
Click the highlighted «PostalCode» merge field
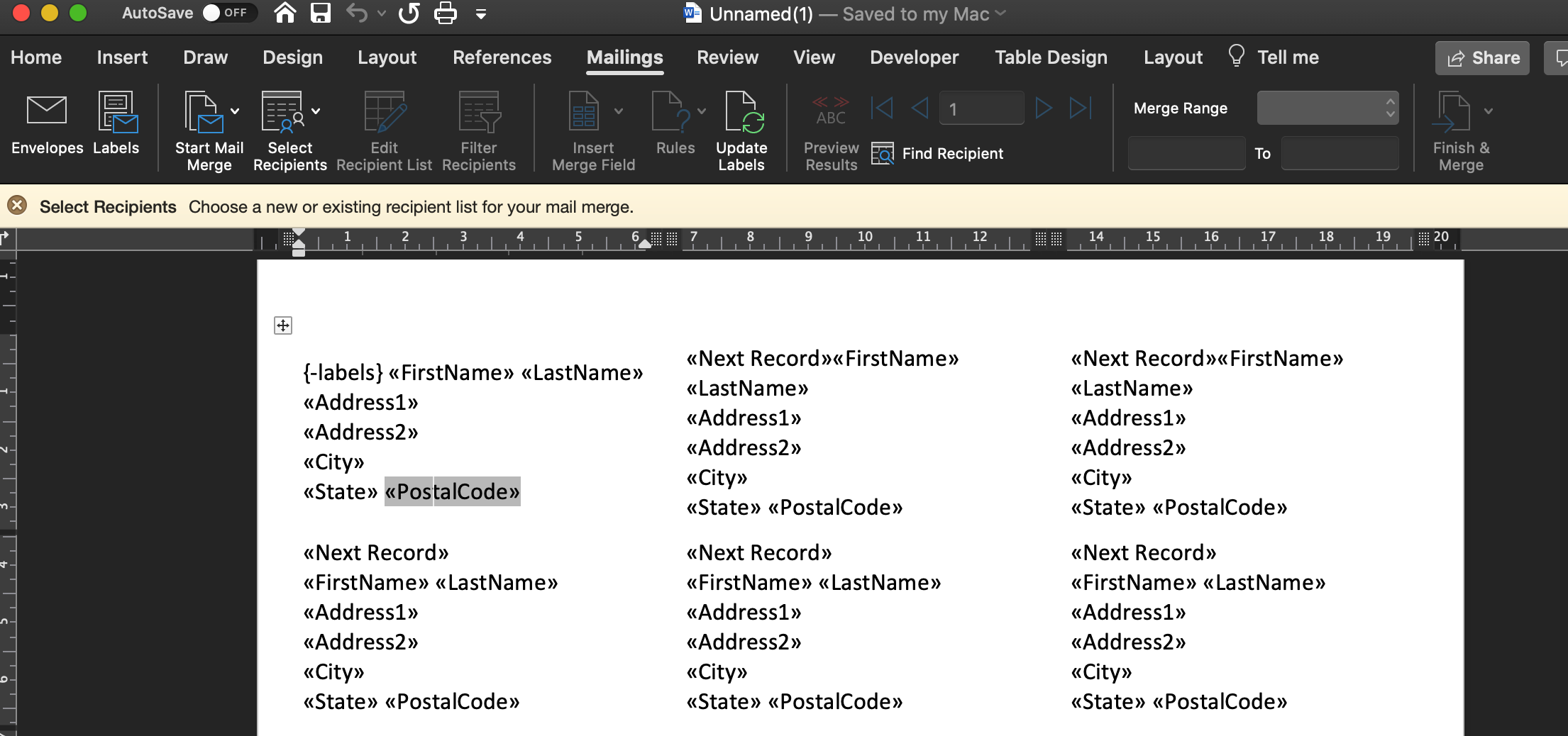point(453,491)
